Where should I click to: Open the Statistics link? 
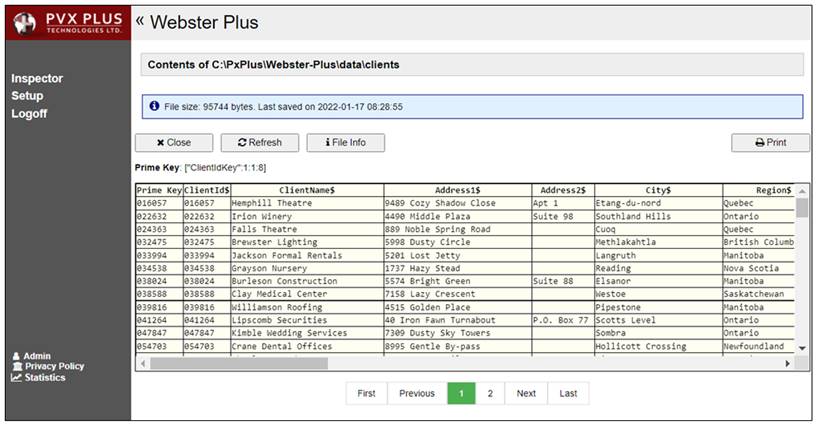pyautogui.click(x=39, y=378)
